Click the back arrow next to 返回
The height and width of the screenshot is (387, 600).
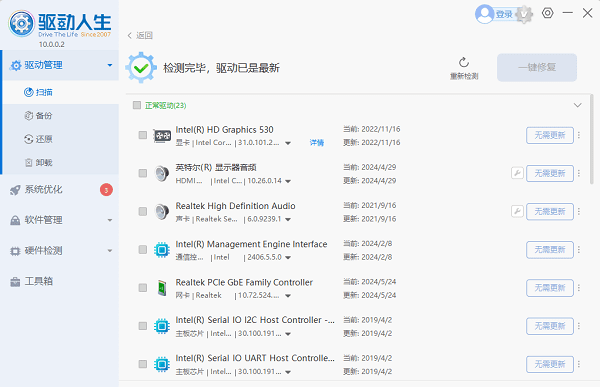pos(130,36)
